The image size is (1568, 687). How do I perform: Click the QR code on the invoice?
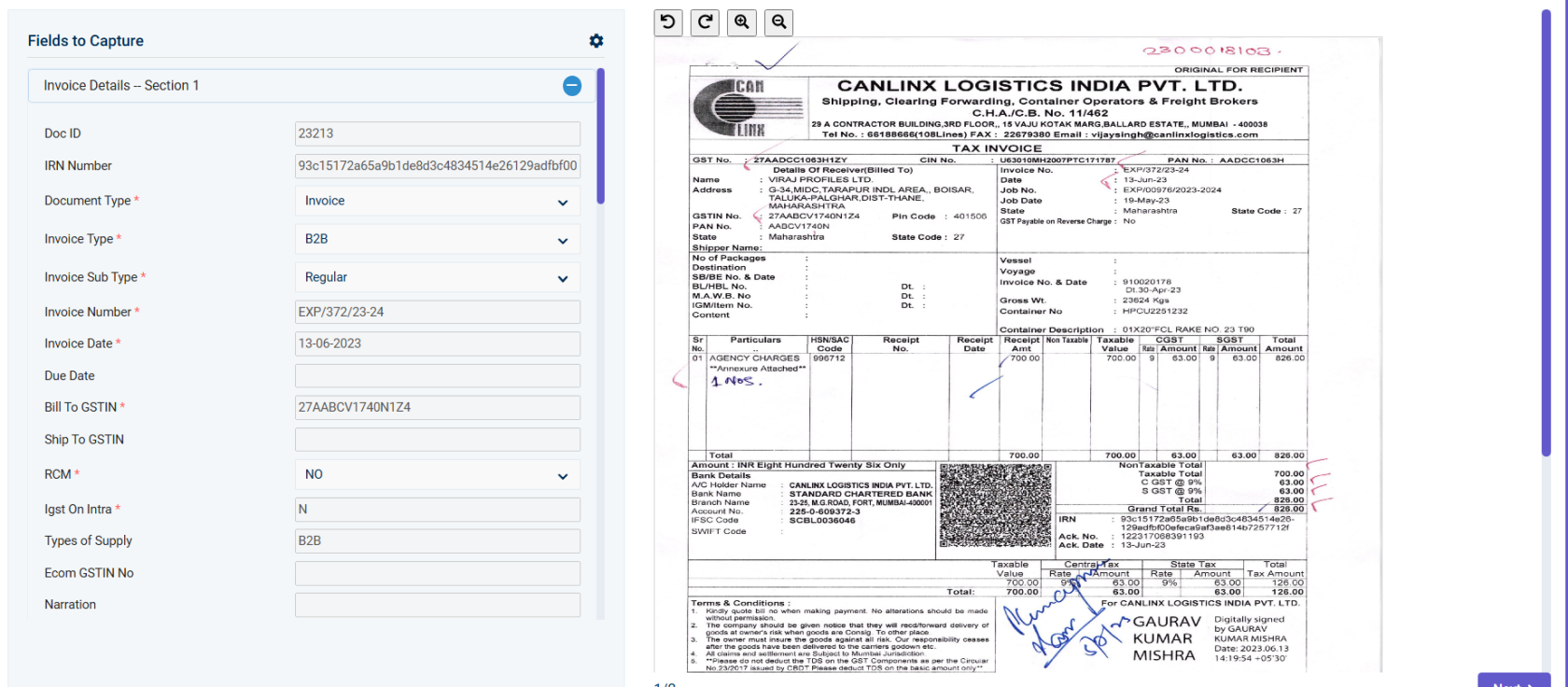pyautogui.click(x=996, y=505)
